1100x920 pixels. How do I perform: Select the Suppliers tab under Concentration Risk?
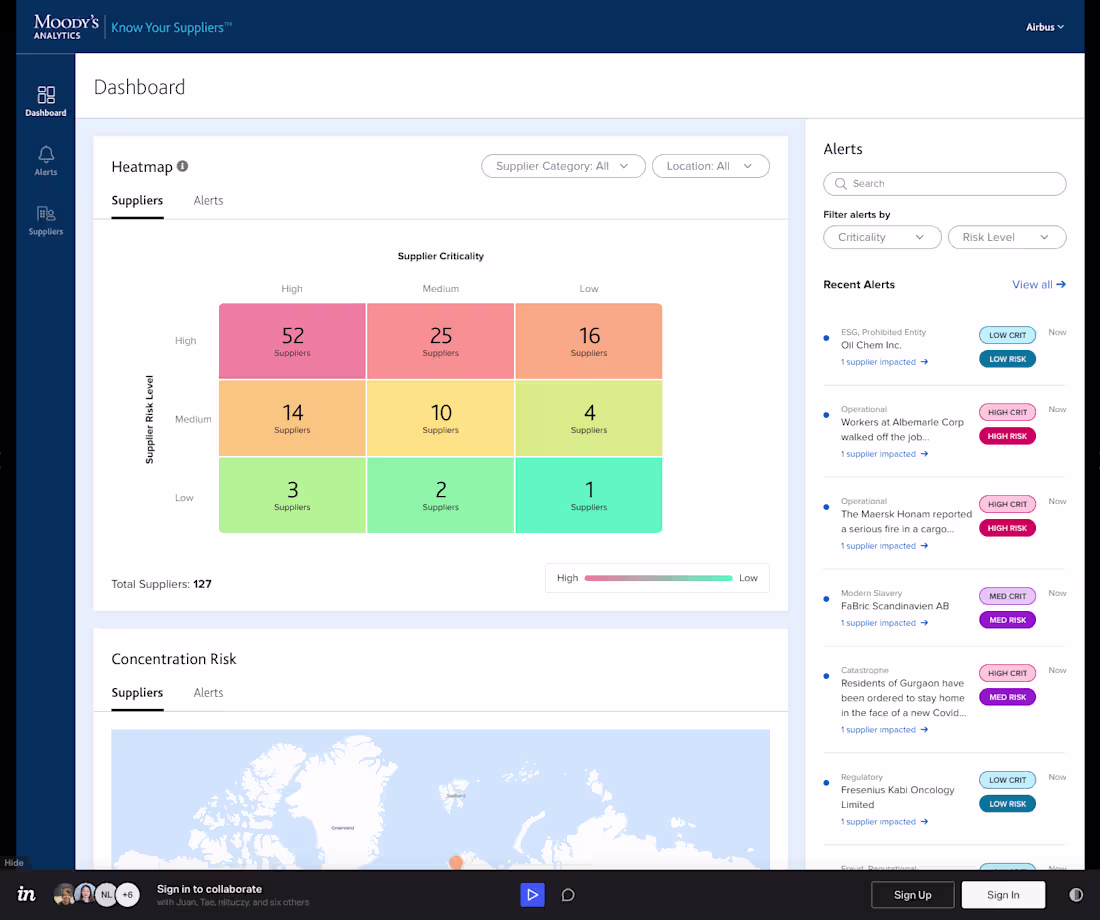tap(137, 692)
